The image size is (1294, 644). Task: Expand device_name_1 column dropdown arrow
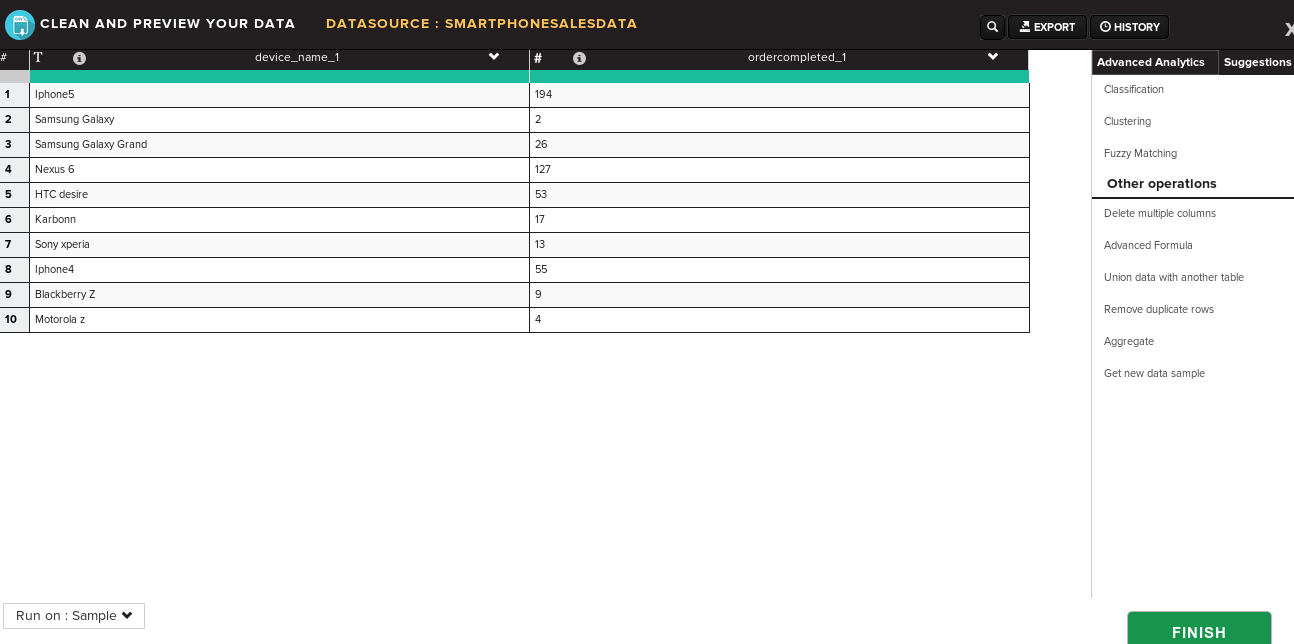pyautogui.click(x=494, y=57)
